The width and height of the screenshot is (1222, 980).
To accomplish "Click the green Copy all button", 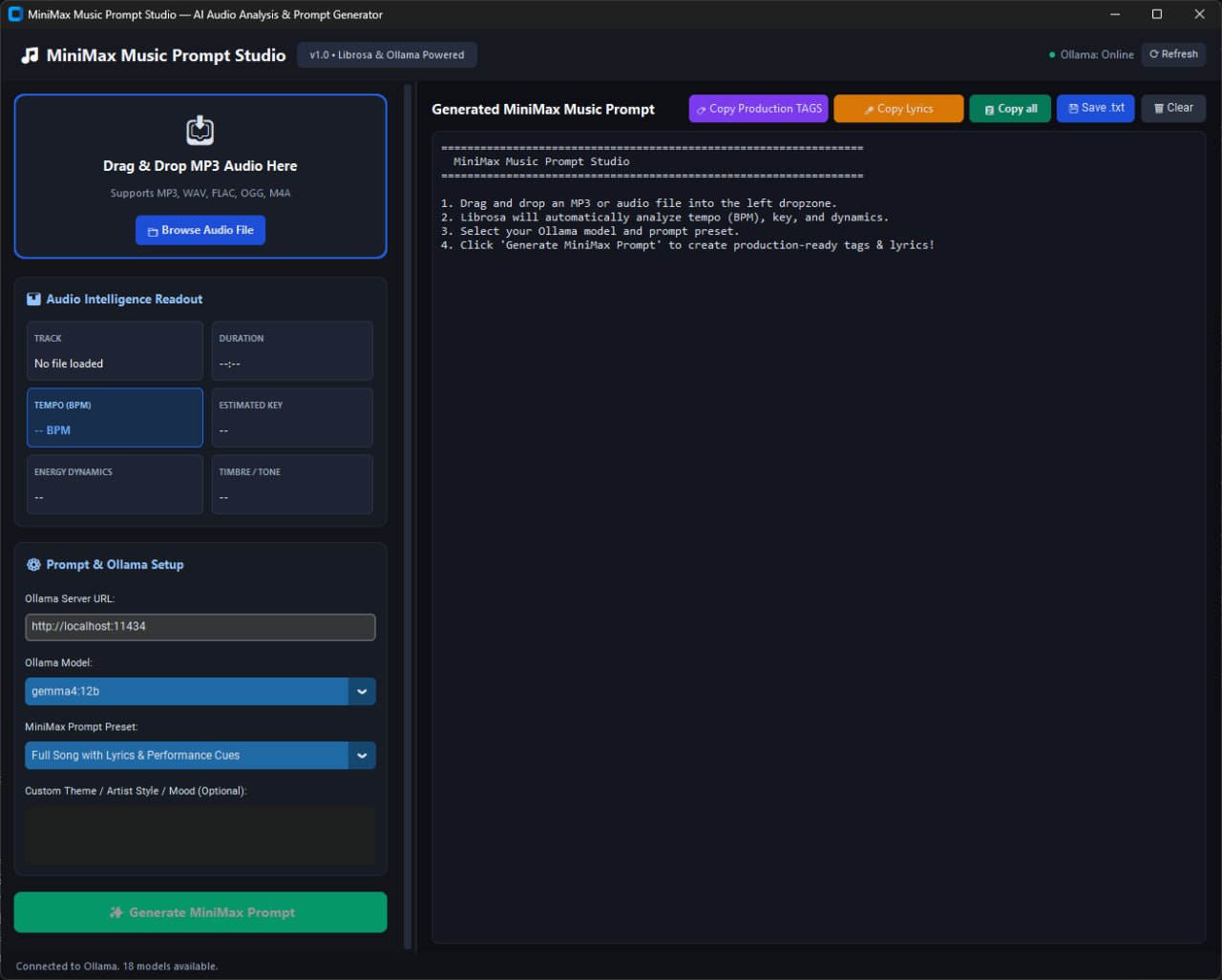I will 1010,109.
